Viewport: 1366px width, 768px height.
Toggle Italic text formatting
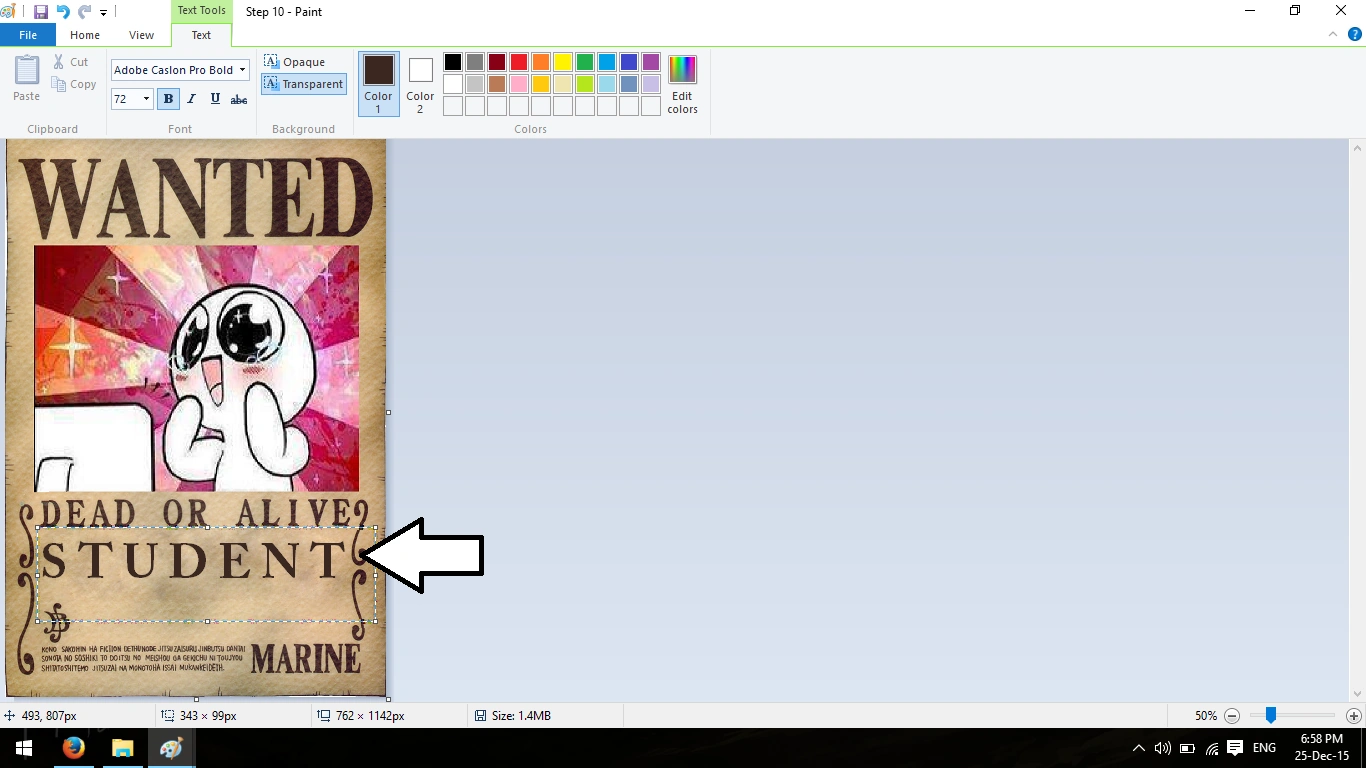[x=192, y=99]
